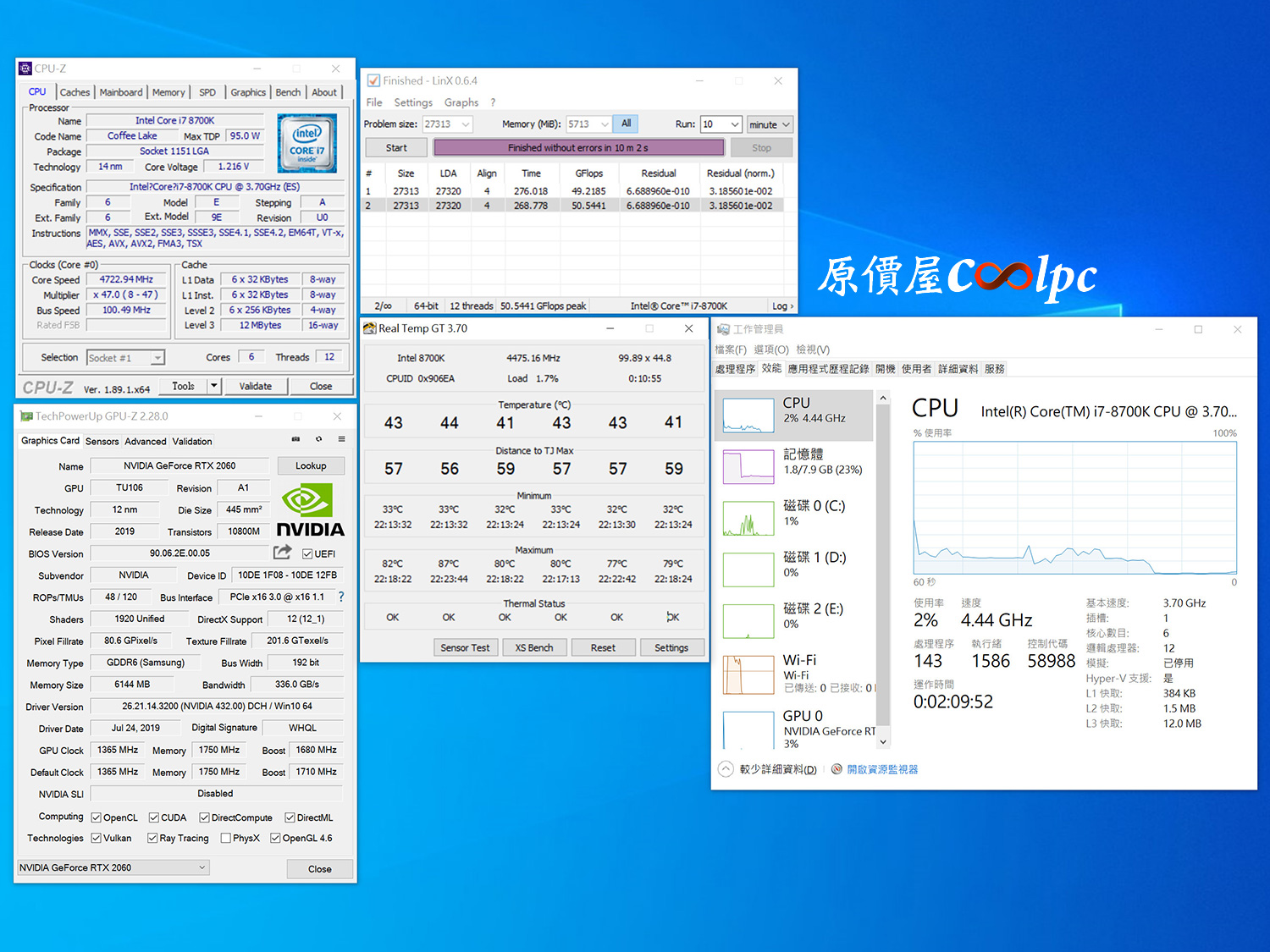Click GPU-Z title bar app icon
Viewport: 1270px width, 952px height.
coord(26,416)
